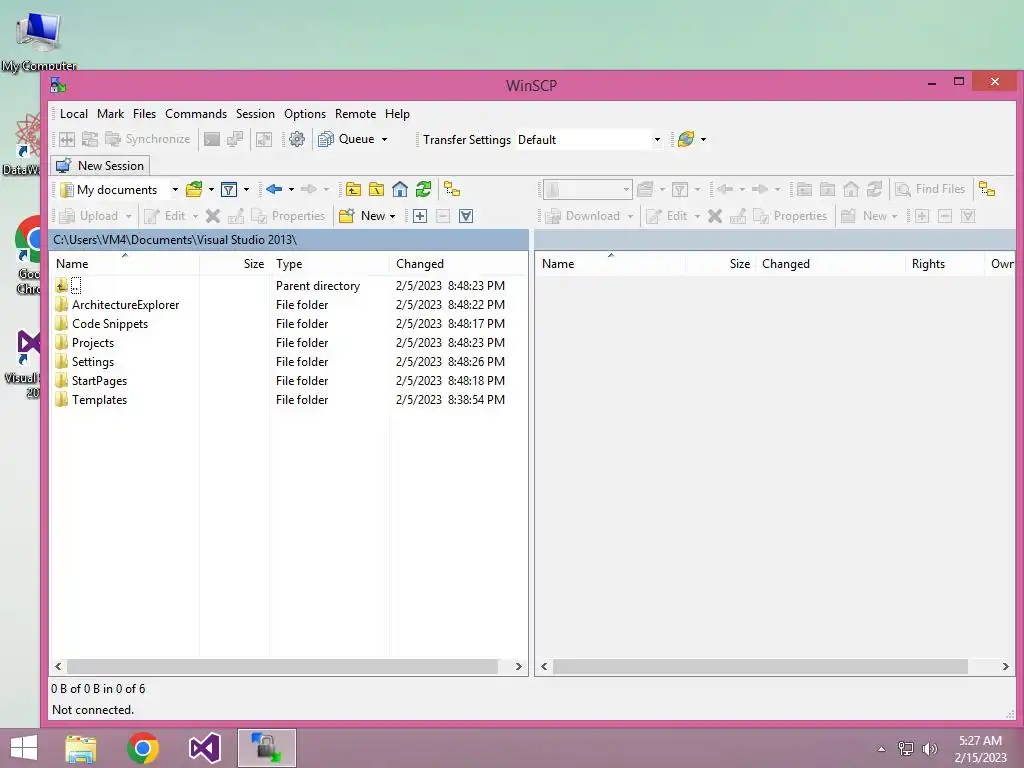Go to the local root directory icon

click(376, 189)
